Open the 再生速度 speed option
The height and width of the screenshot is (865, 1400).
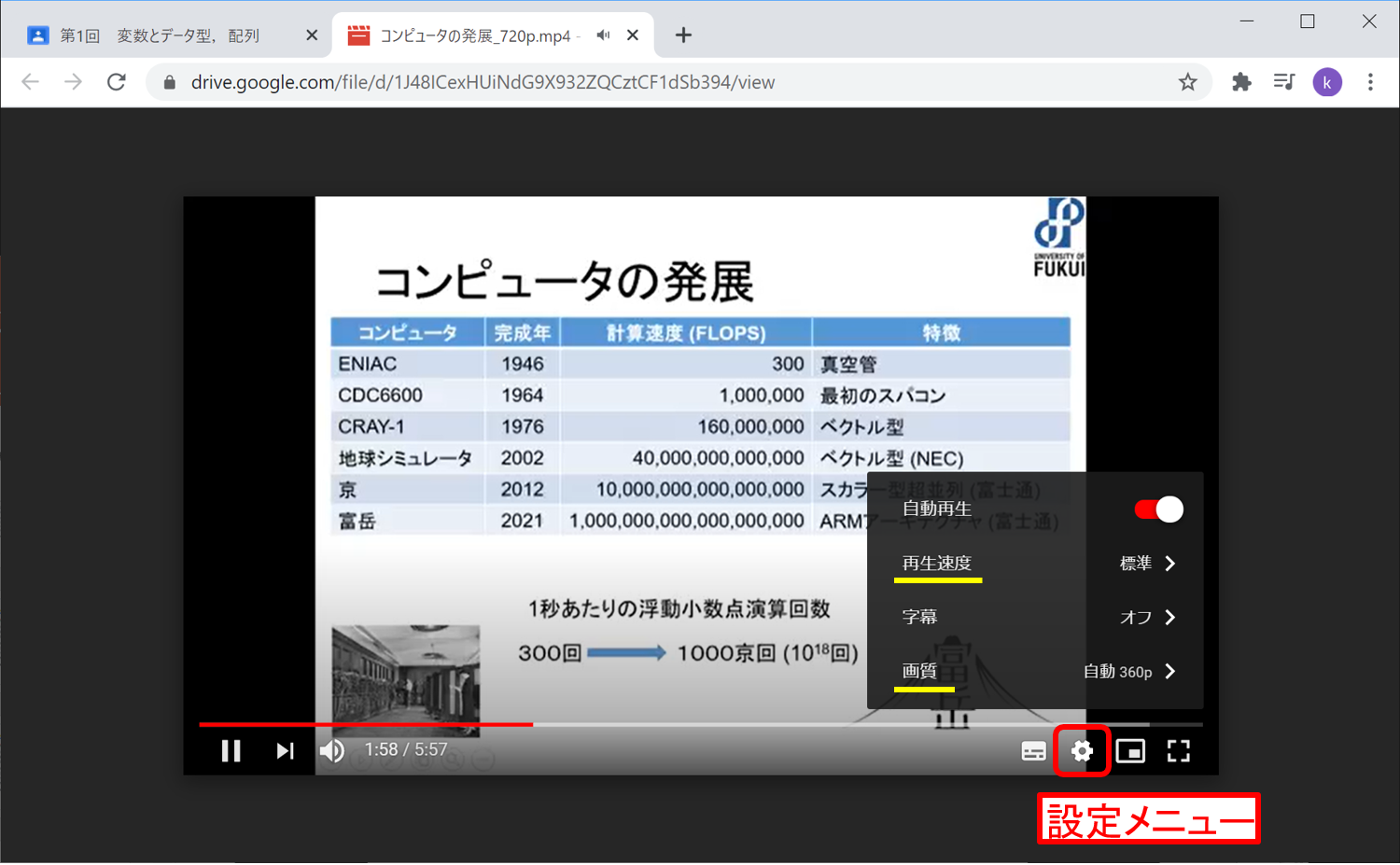pyautogui.click(x=1035, y=564)
